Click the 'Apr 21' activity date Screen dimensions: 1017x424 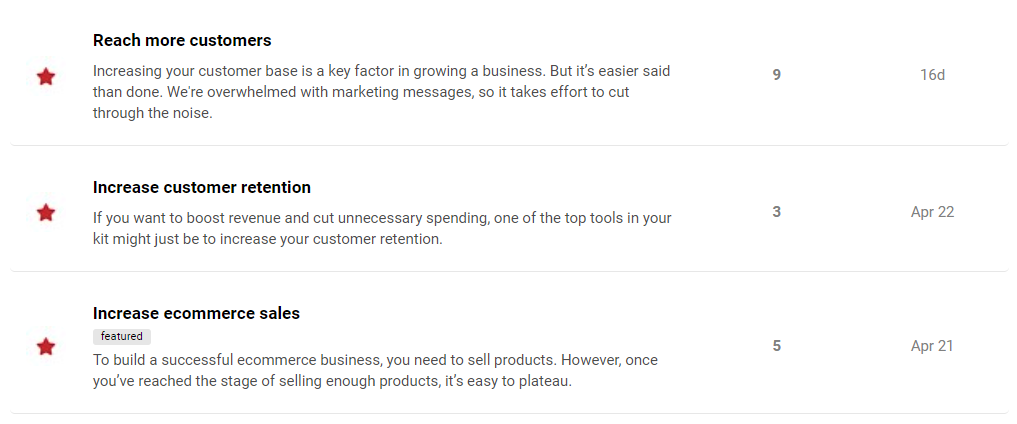click(x=932, y=346)
